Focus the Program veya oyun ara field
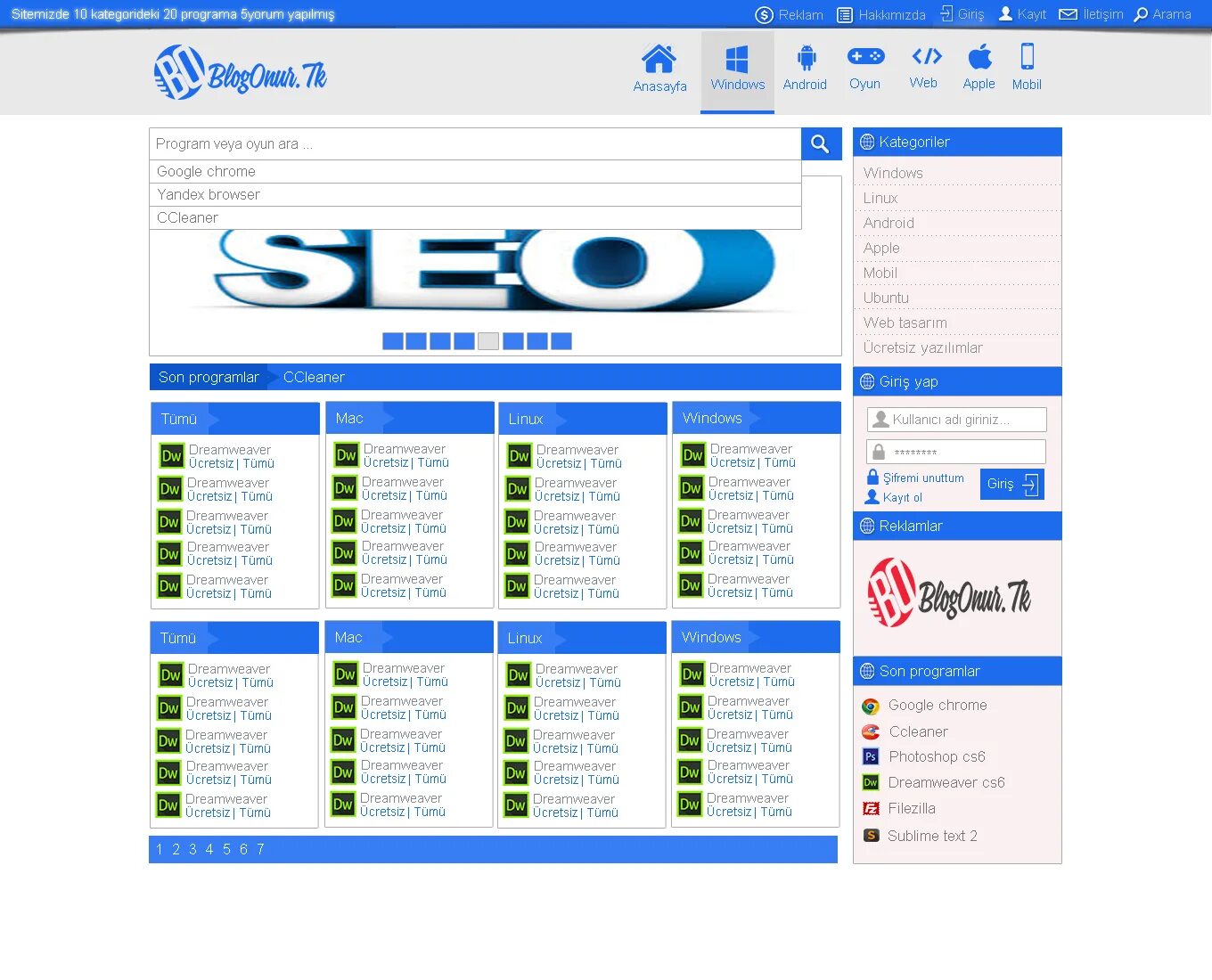This screenshot has width=1212, height=980. click(x=475, y=144)
